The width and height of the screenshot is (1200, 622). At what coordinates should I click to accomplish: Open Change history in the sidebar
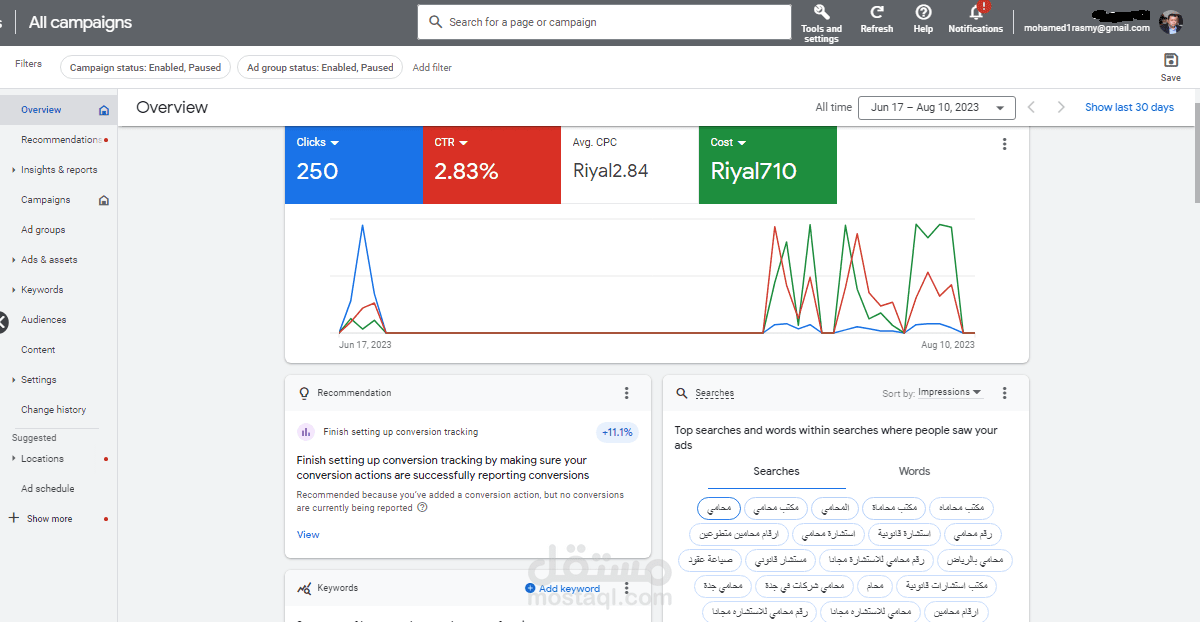54,410
